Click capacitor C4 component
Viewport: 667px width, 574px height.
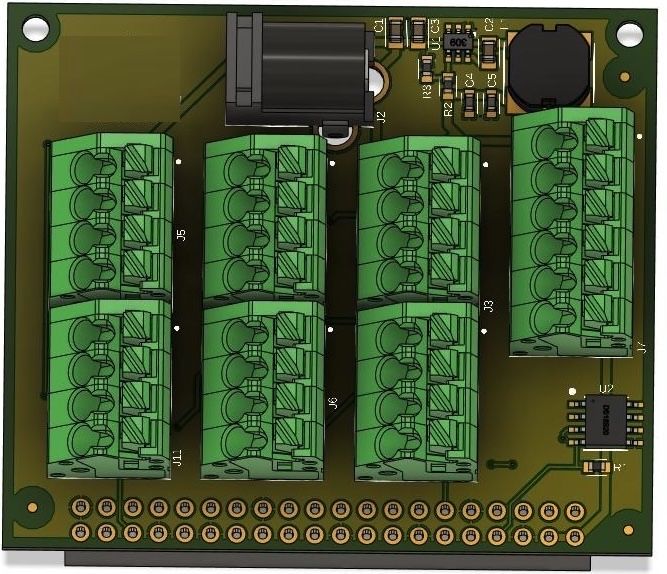(469, 104)
